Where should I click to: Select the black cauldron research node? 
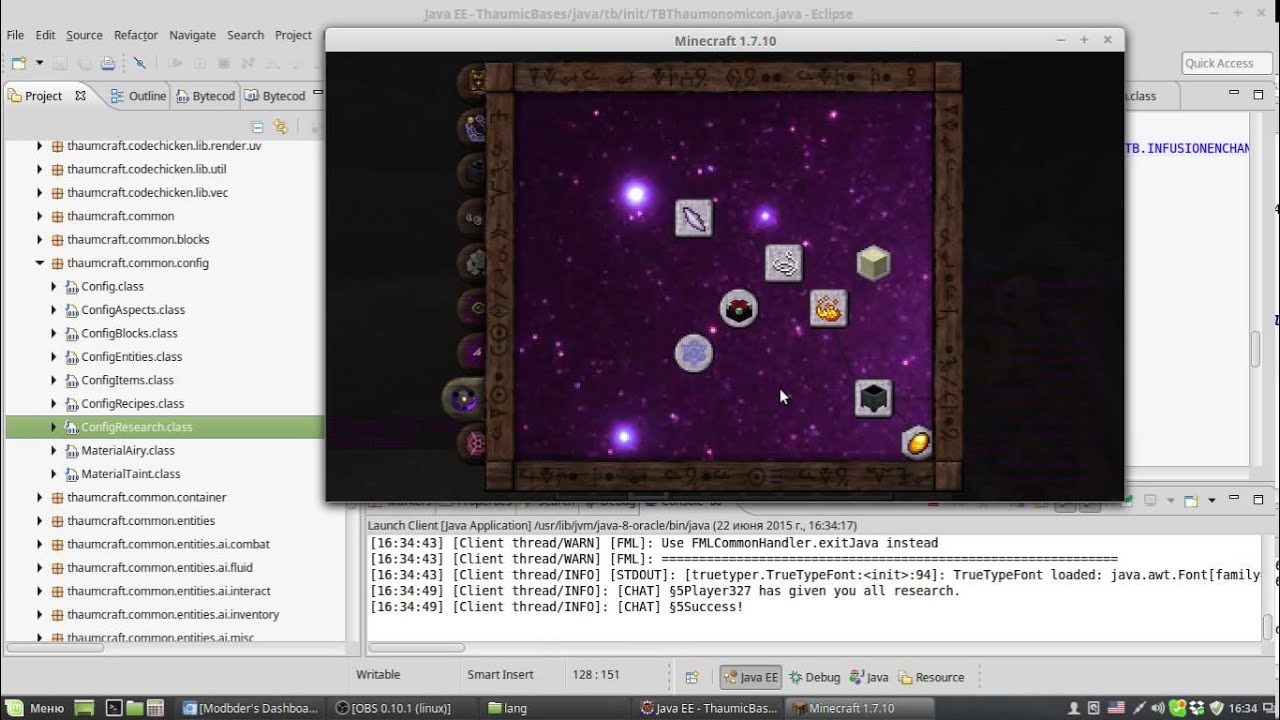[874, 398]
